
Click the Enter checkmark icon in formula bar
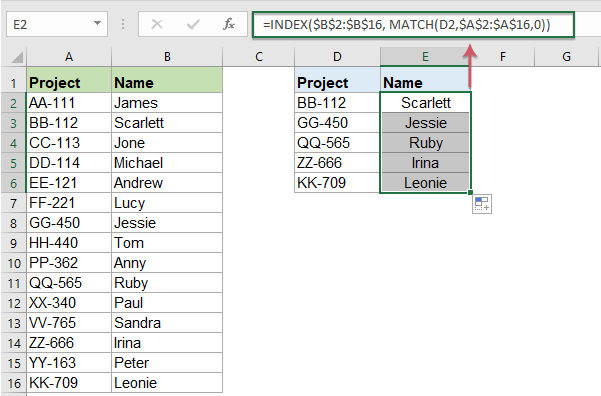(193, 25)
